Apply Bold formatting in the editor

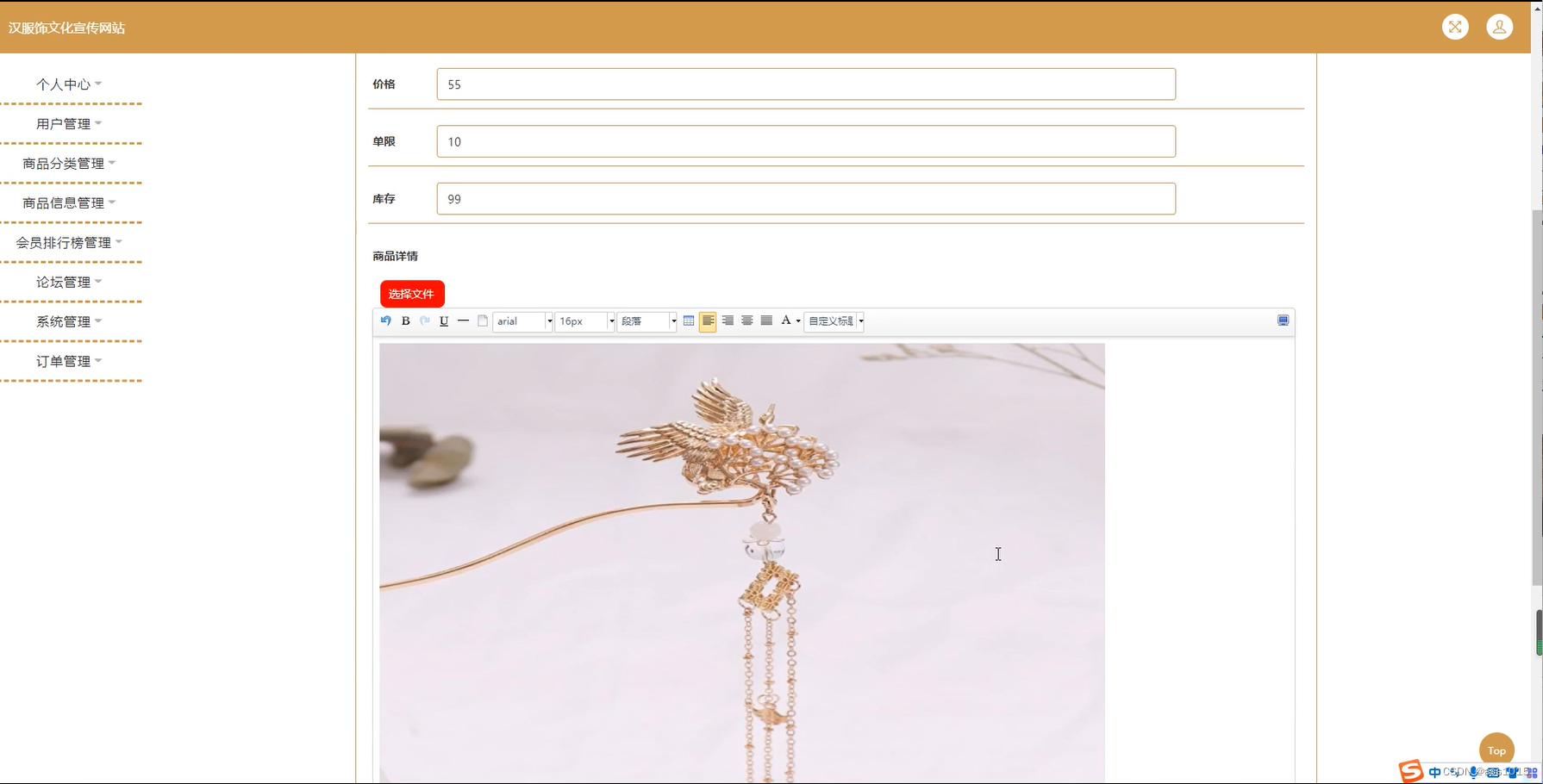[405, 320]
